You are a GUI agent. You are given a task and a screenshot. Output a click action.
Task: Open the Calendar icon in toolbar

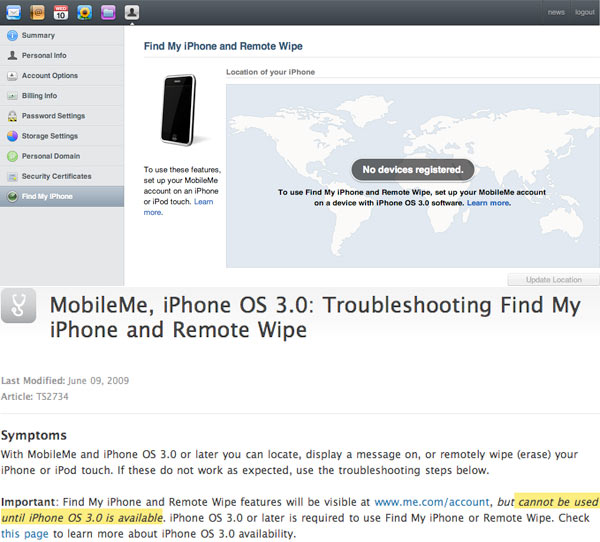[x=61, y=12]
